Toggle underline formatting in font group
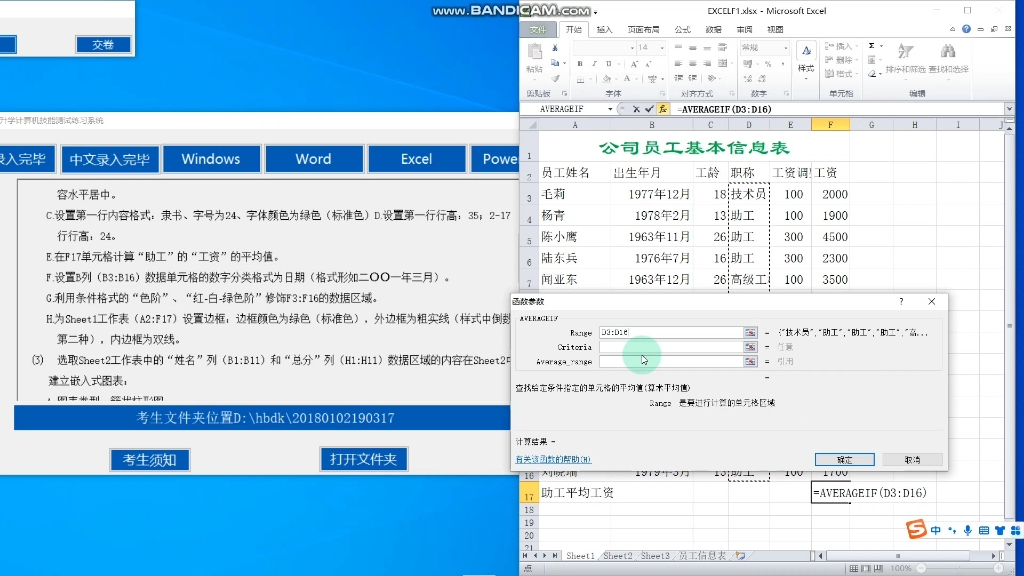Screen dimensions: 1024x576 coord(608,63)
